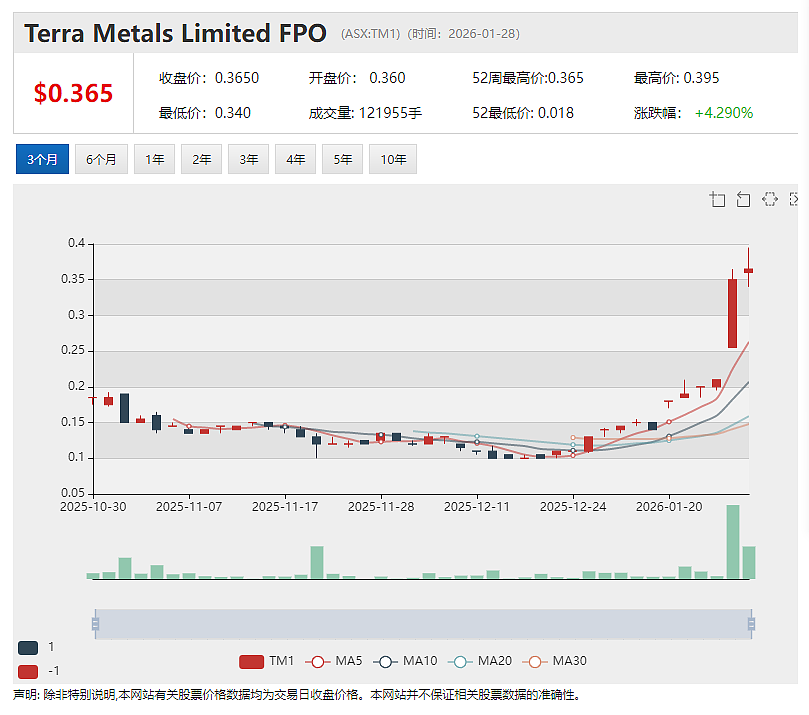Click the 2026-01-20 x-axis date label
The image size is (809, 715).
[669, 507]
